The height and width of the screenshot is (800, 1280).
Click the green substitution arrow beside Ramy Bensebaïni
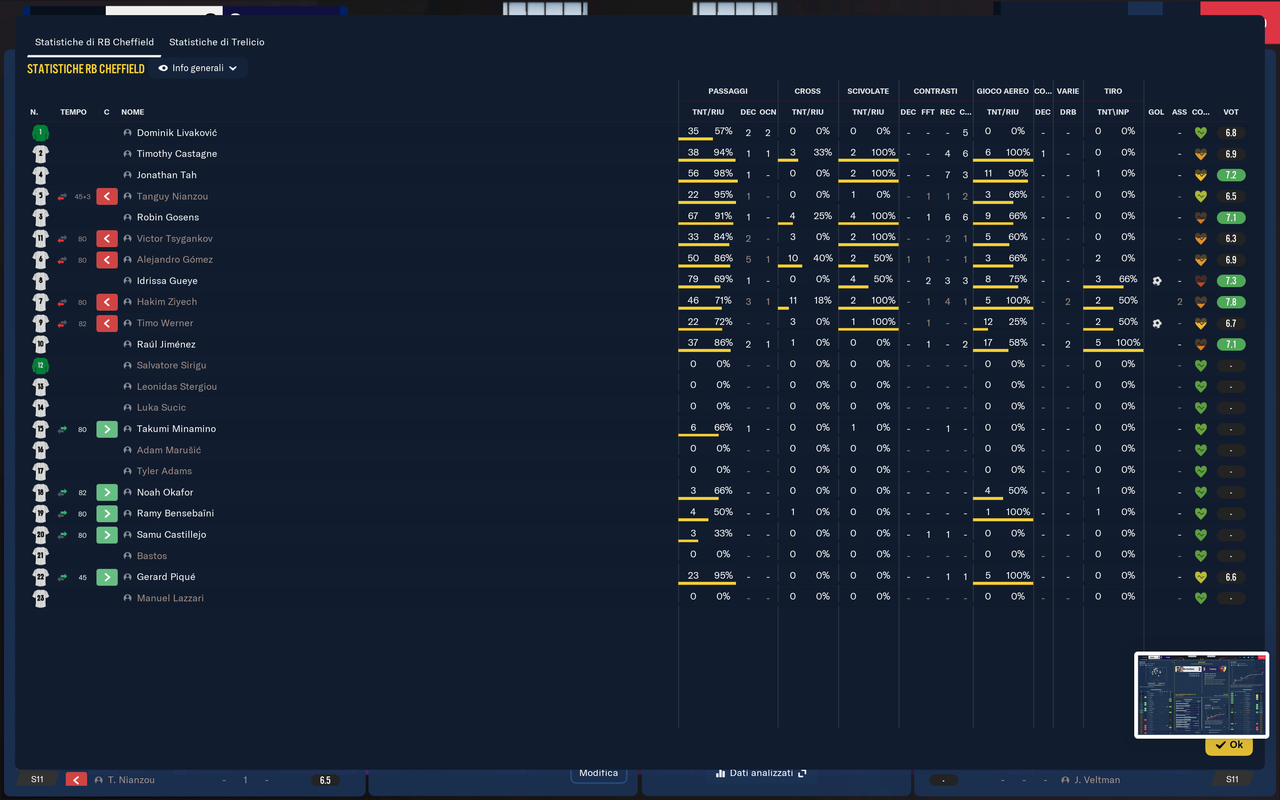tap(107, 513)
